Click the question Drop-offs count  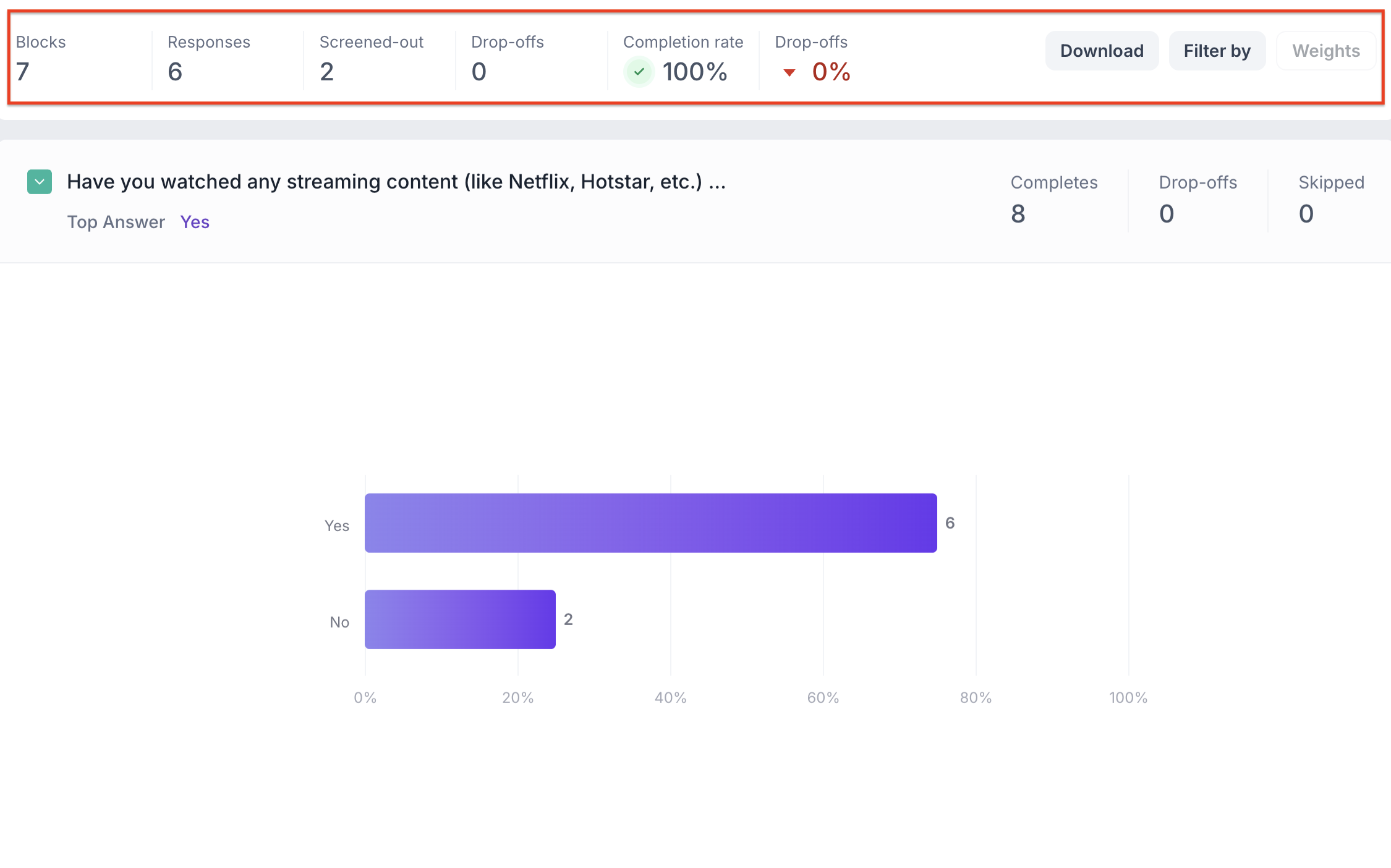tap(1166, 214)
